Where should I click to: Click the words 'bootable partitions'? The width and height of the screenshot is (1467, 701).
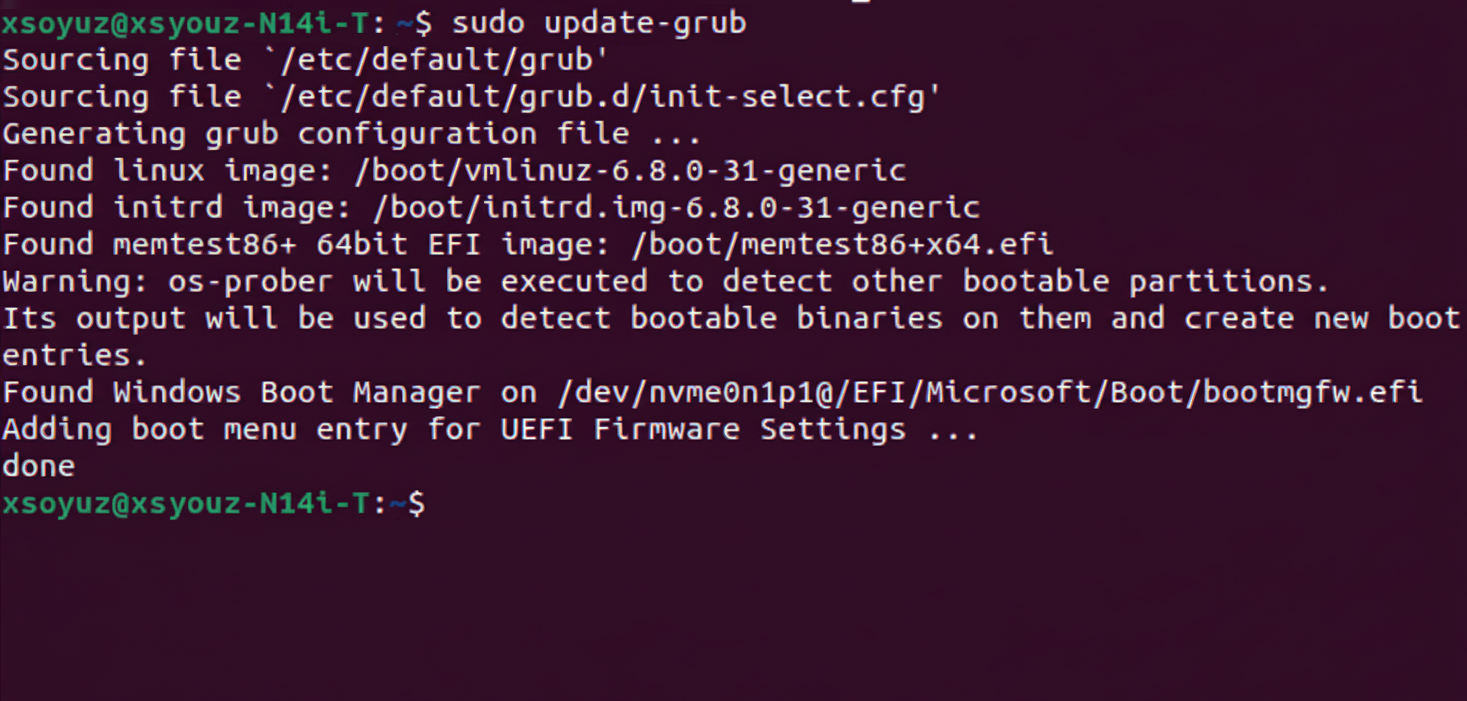click(1146, 281)
